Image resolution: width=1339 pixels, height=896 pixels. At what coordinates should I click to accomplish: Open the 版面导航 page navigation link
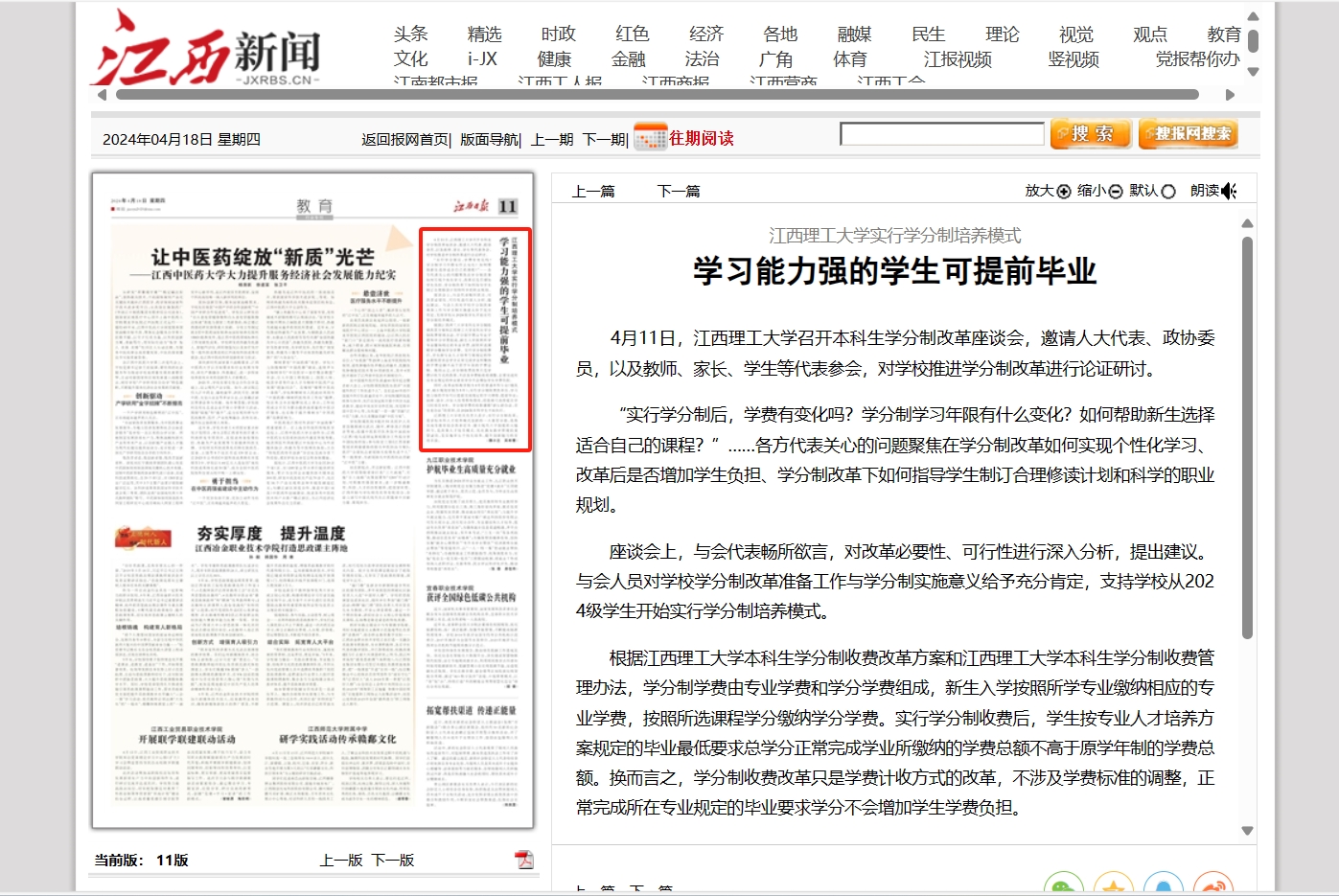(x=488, y=140)
